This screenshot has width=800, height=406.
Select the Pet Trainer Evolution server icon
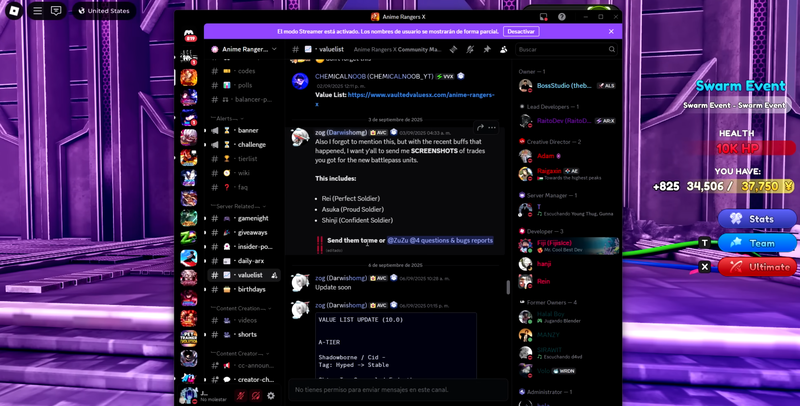pyautogui.click(x=189, y=338)
